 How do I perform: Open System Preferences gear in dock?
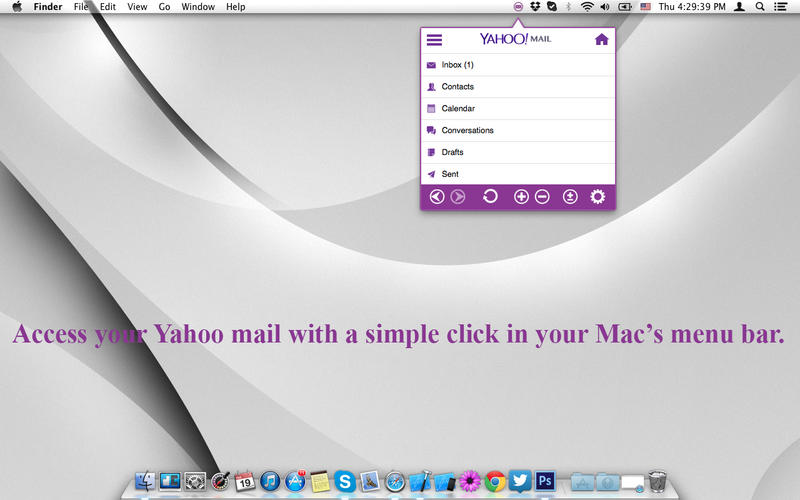click(x=195, y=481)
